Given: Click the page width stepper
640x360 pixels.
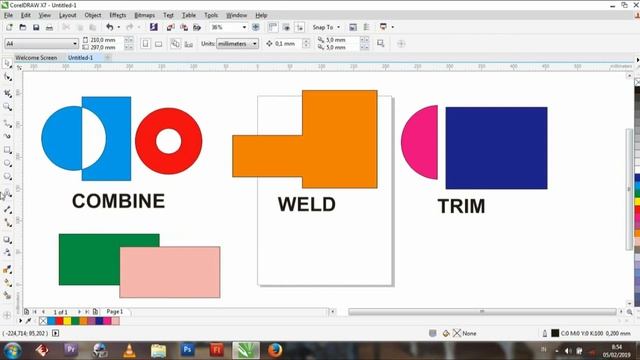Looking at the screenshot, I should pyautogui.click(x=128, y=40).
